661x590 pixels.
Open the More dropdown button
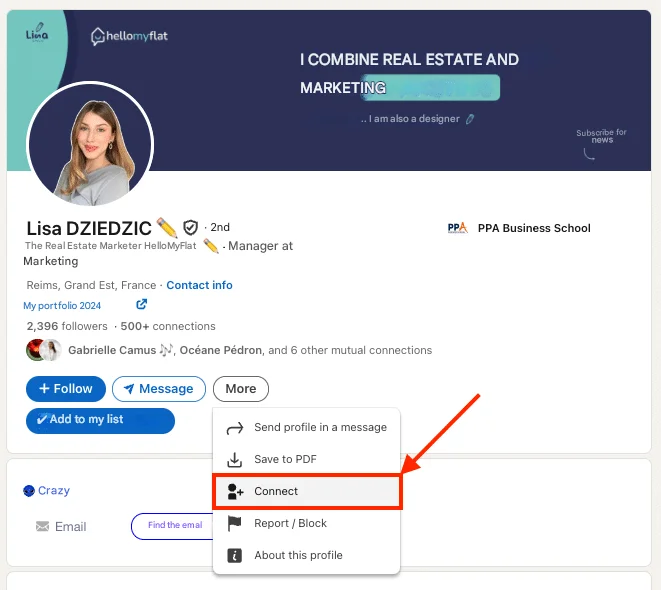coord(241,389)
